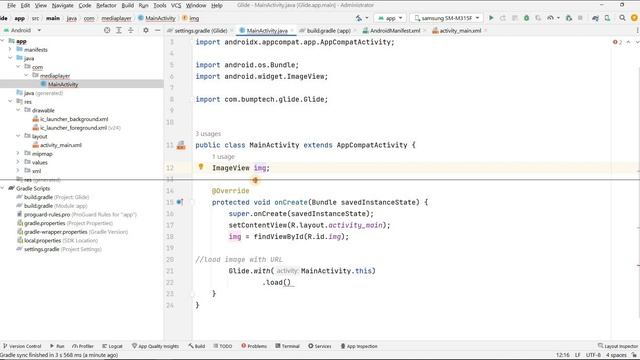Viewport: 640px width, 360px height.
Task: Open the Navigate menu
Action: (x=62, y=5)
